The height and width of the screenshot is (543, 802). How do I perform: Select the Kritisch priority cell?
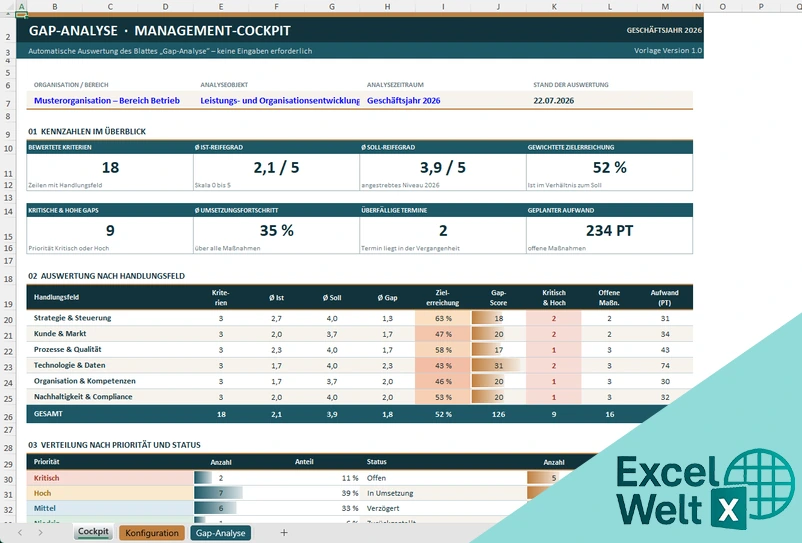pyautogui.click(x=110, y=478)
